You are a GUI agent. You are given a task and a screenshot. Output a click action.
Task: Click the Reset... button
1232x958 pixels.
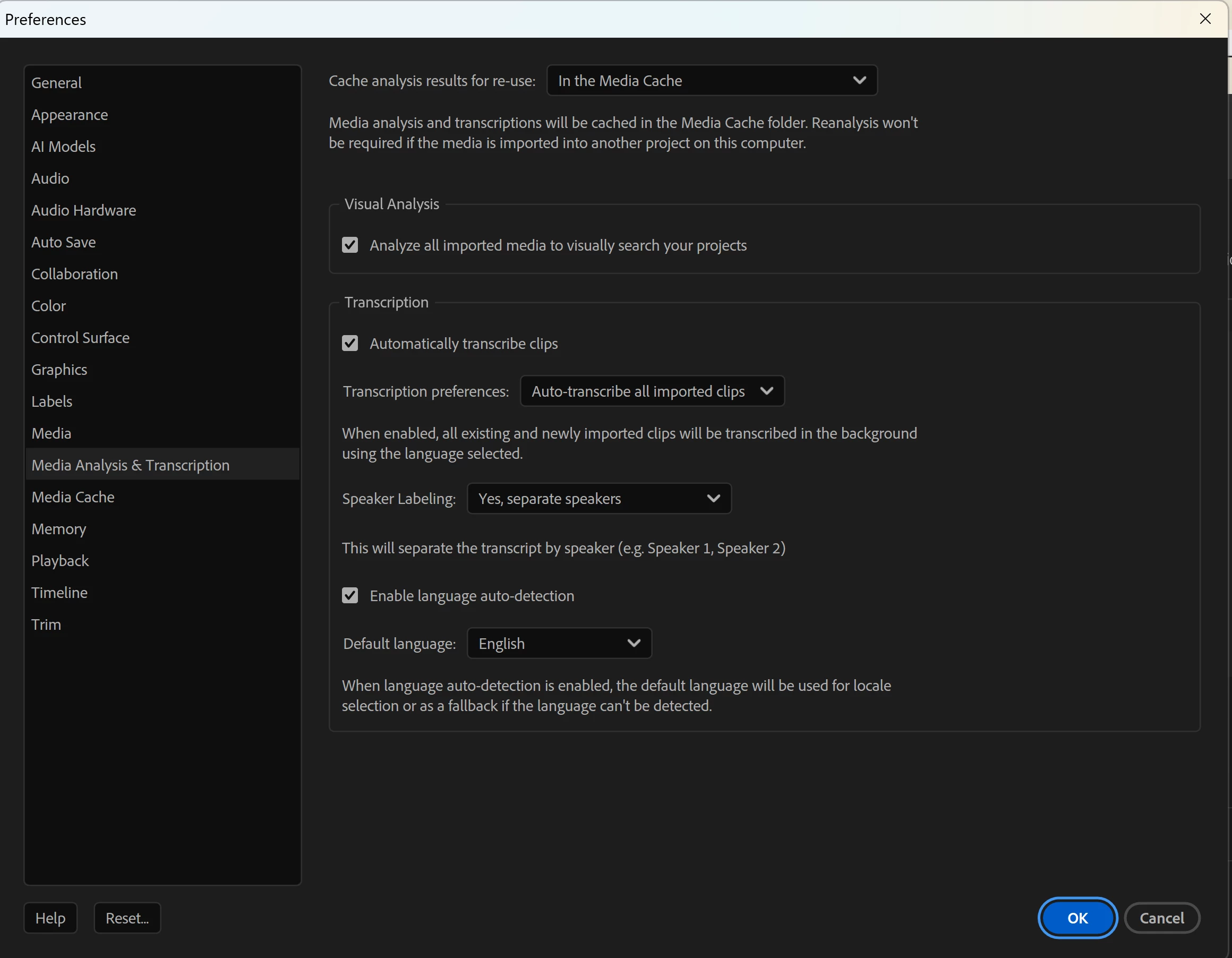[x=127, y=918]
